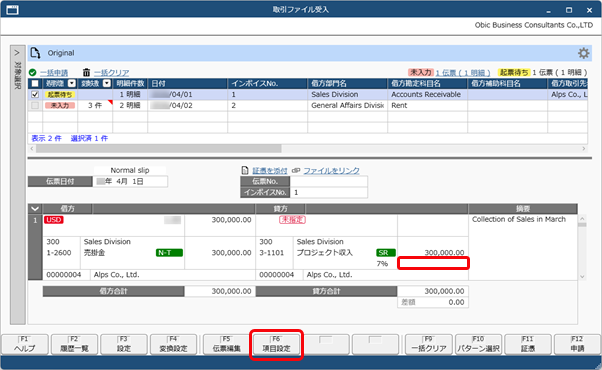Image resolution: width=602 pixels, height=370 pixels.
Task: Click the F9 一括クリア button
Action: (x=429, y=344)
